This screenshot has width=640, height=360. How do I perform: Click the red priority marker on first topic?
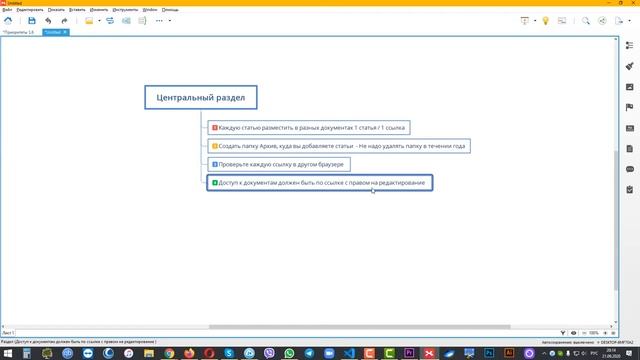coord(215,127)
